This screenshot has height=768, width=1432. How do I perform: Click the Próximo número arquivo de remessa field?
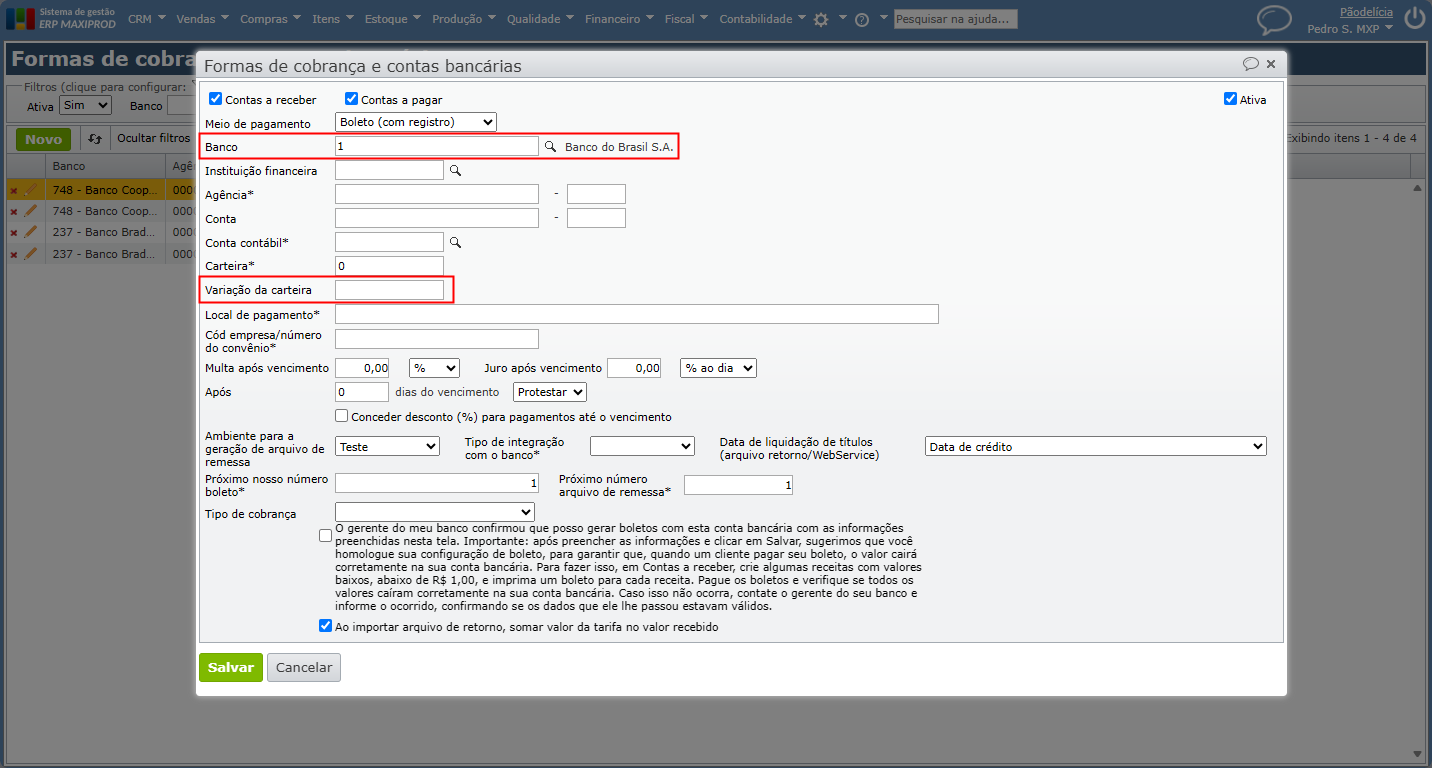(739, 485)
